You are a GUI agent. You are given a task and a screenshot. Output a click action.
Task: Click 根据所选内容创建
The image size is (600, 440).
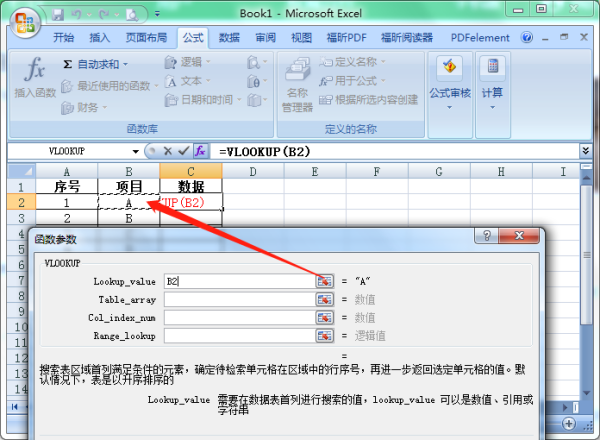(368, 100)
